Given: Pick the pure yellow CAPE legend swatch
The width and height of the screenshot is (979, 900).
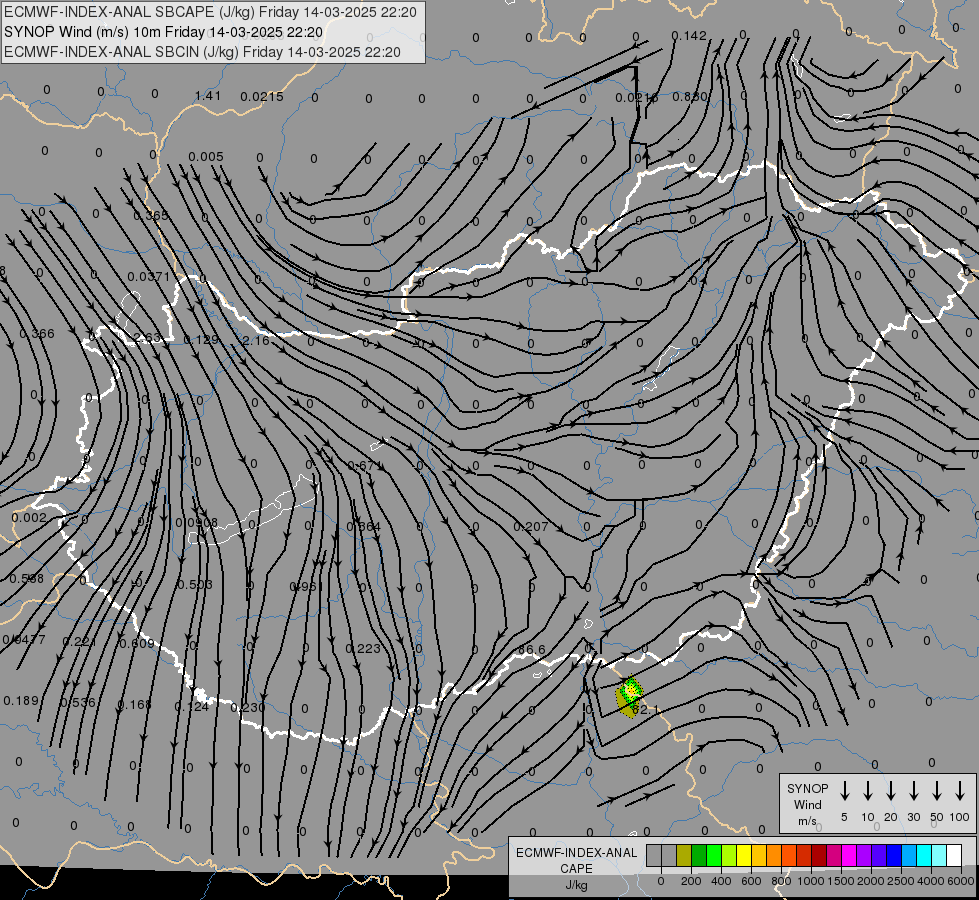Looking at the screenshot, I should [x=744, y=855].
